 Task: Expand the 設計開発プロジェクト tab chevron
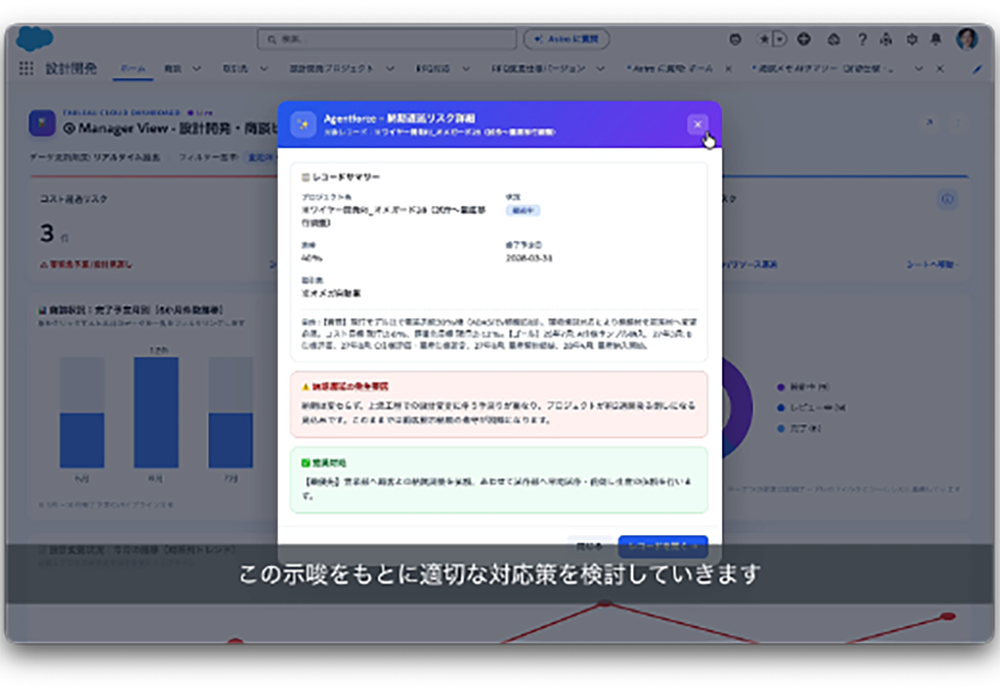(x=390, y=68)
